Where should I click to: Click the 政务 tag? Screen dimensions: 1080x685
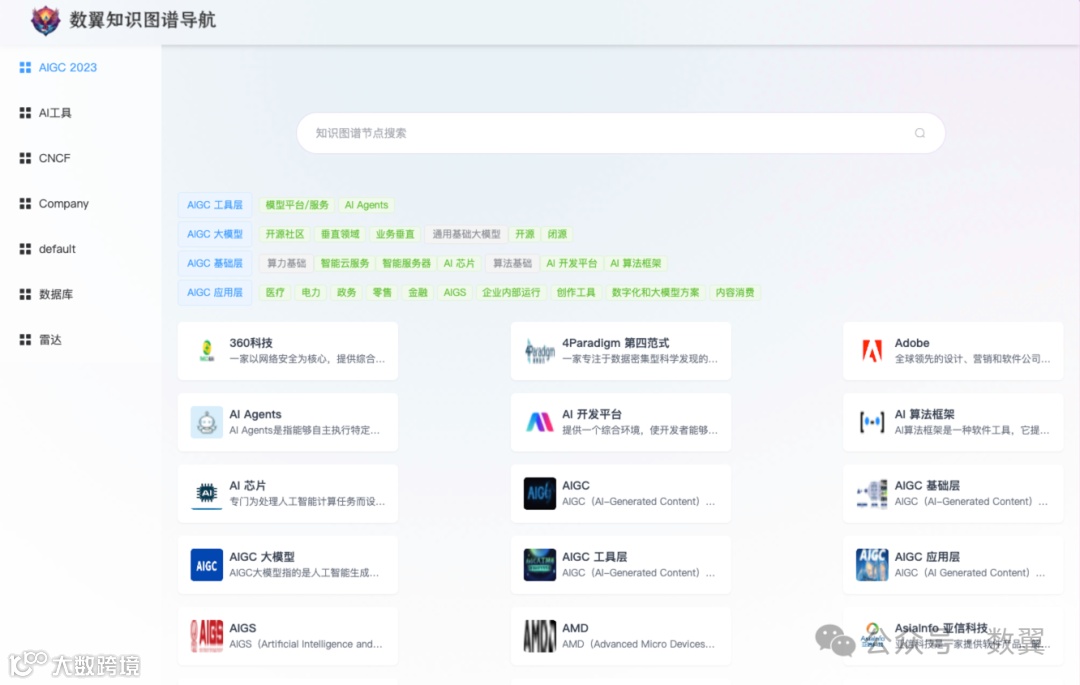[346, 293]
